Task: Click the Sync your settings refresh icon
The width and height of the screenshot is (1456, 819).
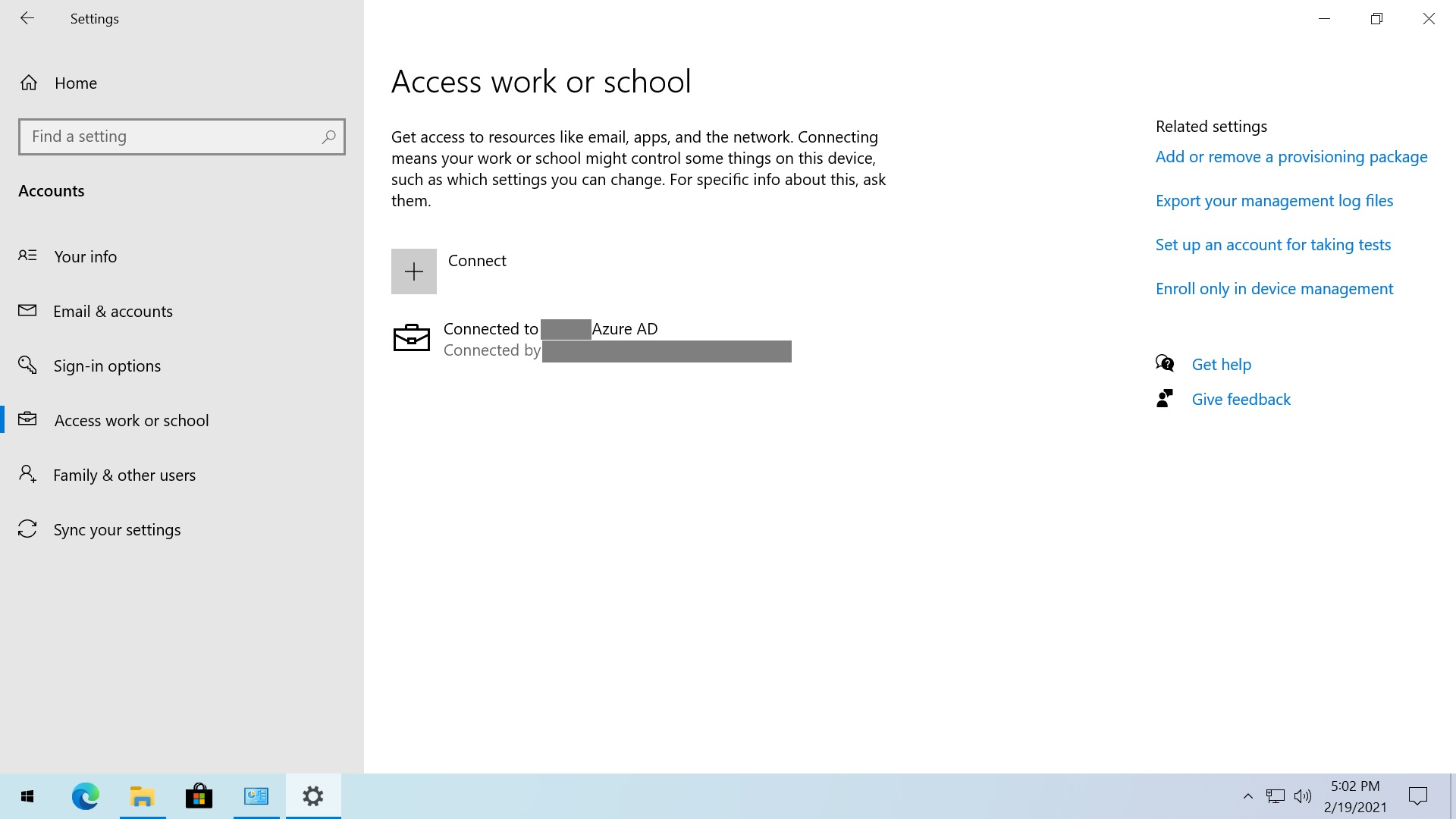Action: click(x=27, y=529)
